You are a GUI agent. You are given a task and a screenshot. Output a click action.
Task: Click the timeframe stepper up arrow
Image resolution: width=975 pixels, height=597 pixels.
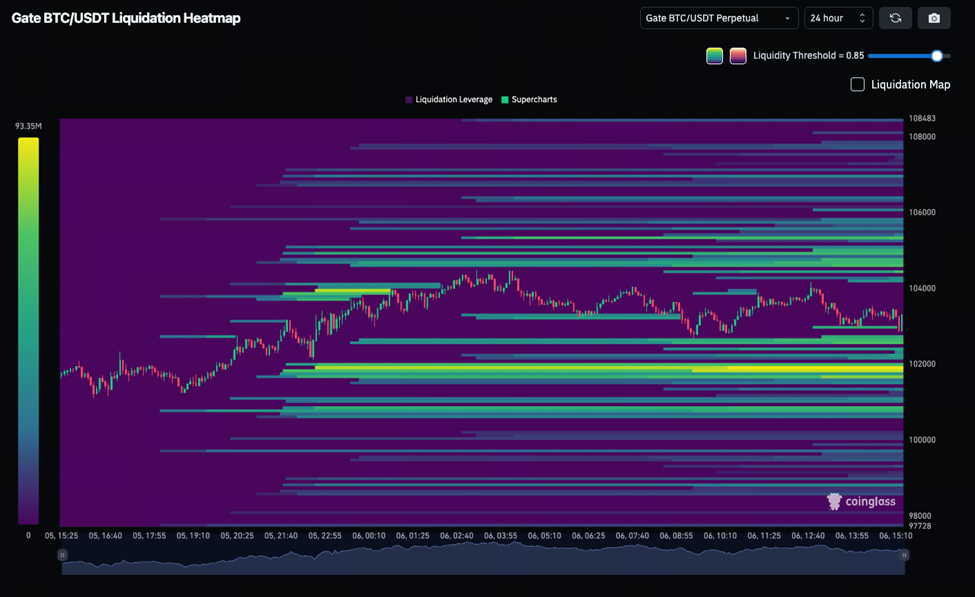[861, 13]
